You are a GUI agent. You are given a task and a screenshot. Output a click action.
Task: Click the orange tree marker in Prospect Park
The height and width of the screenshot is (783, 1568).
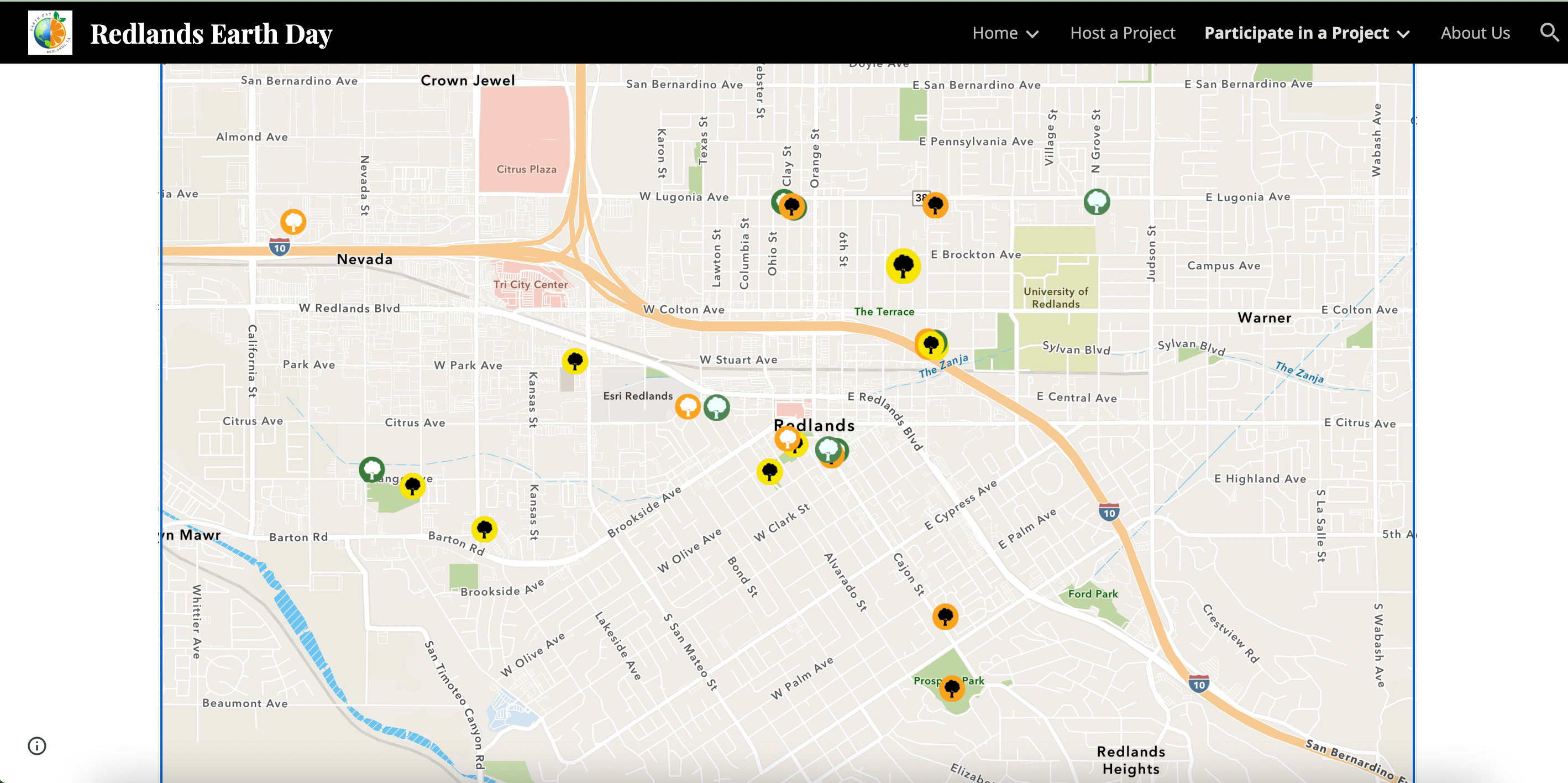tap(951, 688)
